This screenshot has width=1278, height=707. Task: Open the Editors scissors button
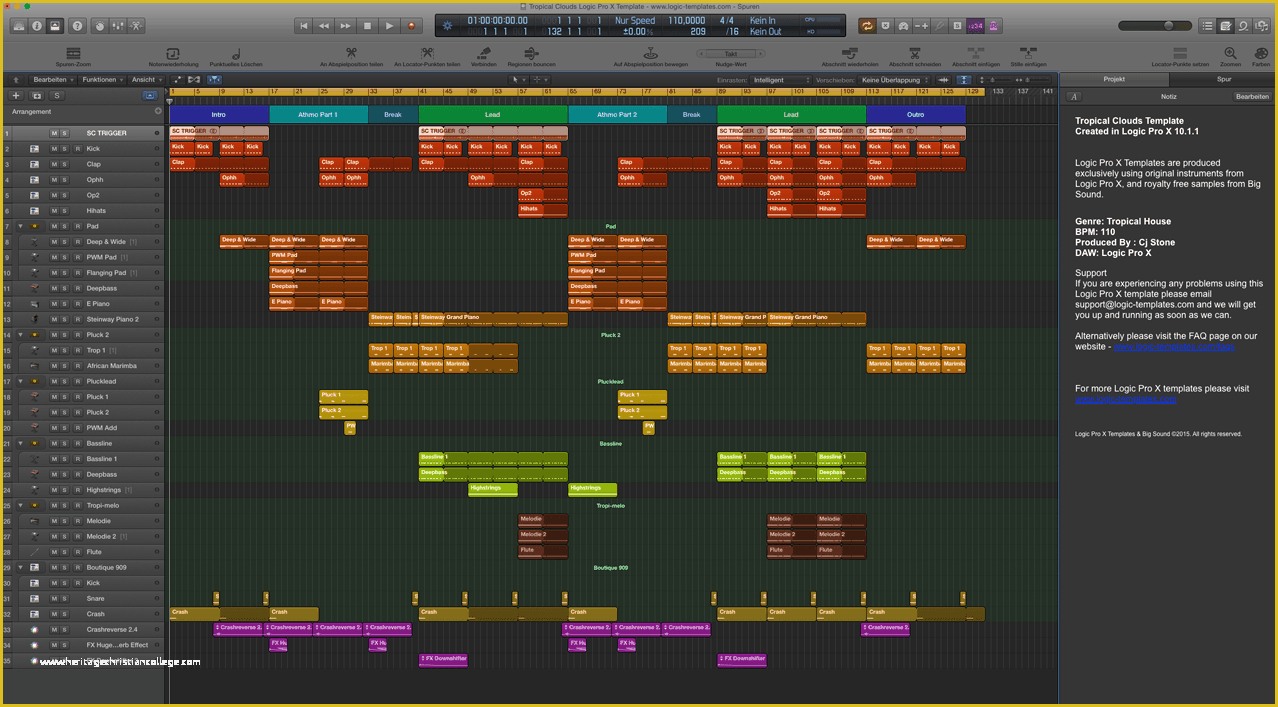pyautogui.click(x=137, y=25)
